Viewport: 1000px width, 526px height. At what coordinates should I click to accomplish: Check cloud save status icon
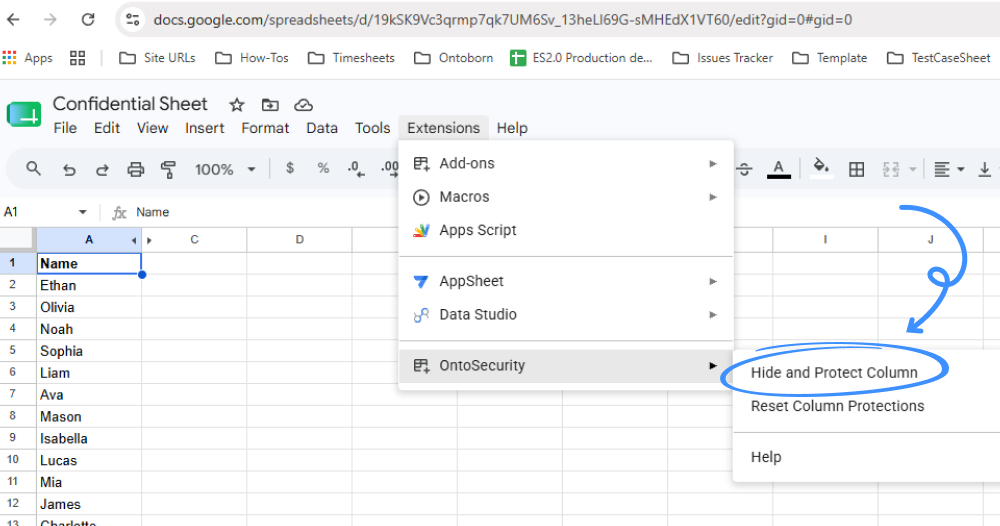303,105
